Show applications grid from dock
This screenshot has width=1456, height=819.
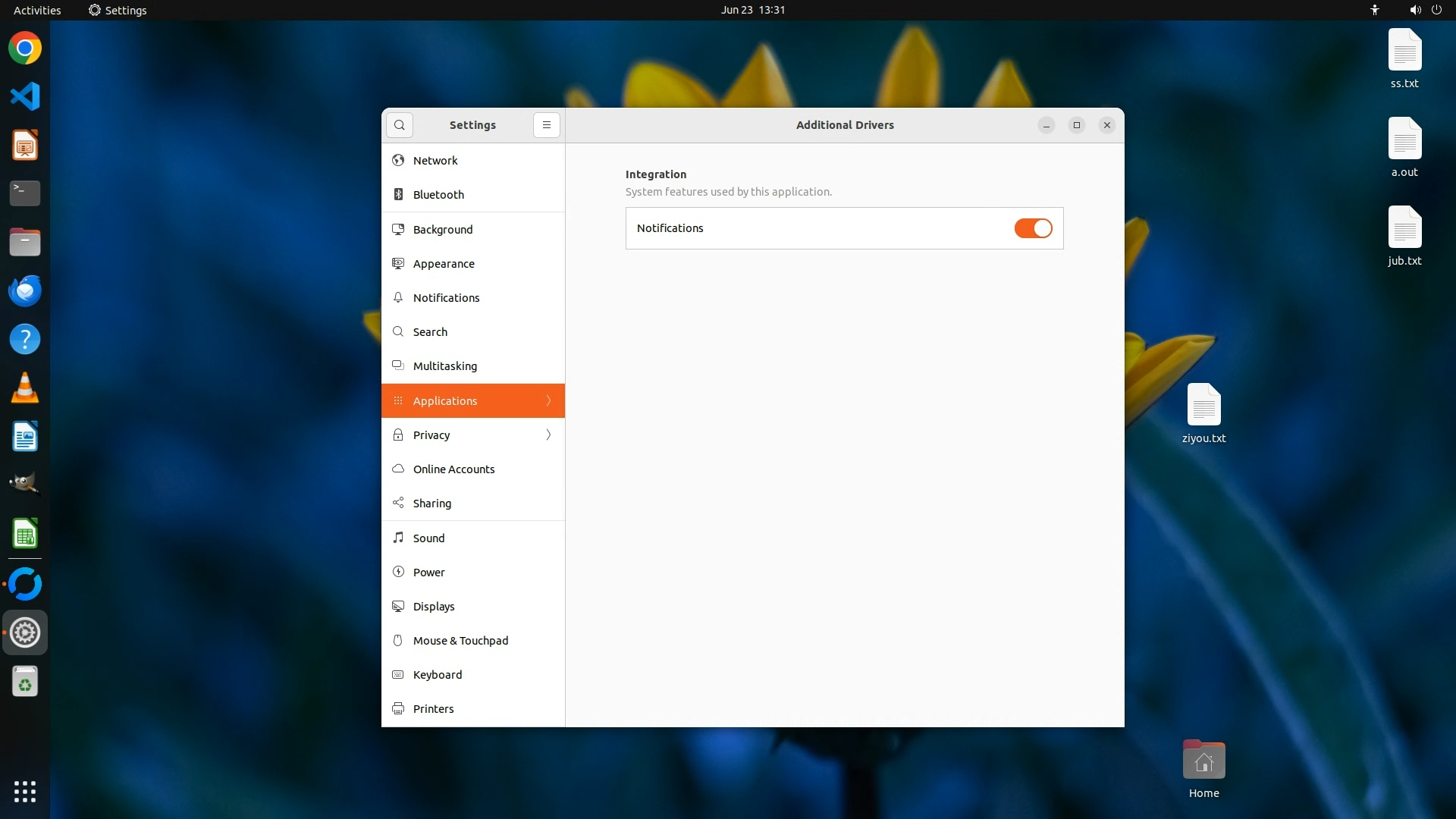coord(25,791)
